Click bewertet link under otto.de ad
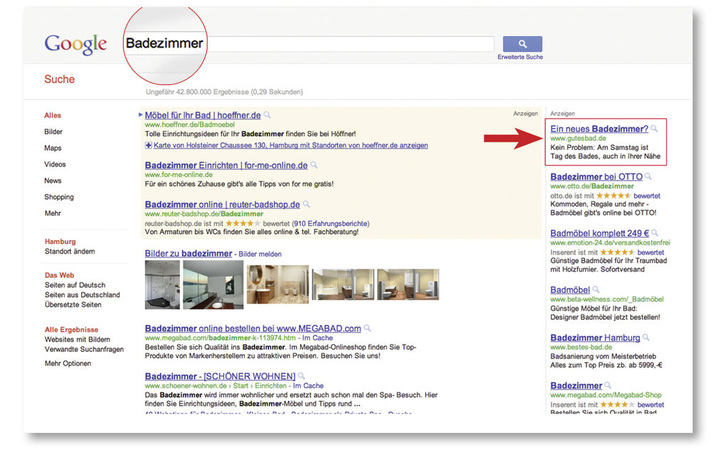Image resolution: width=728 pixels, height=452 pixels. pyautogui.click(x=647, y=196)
